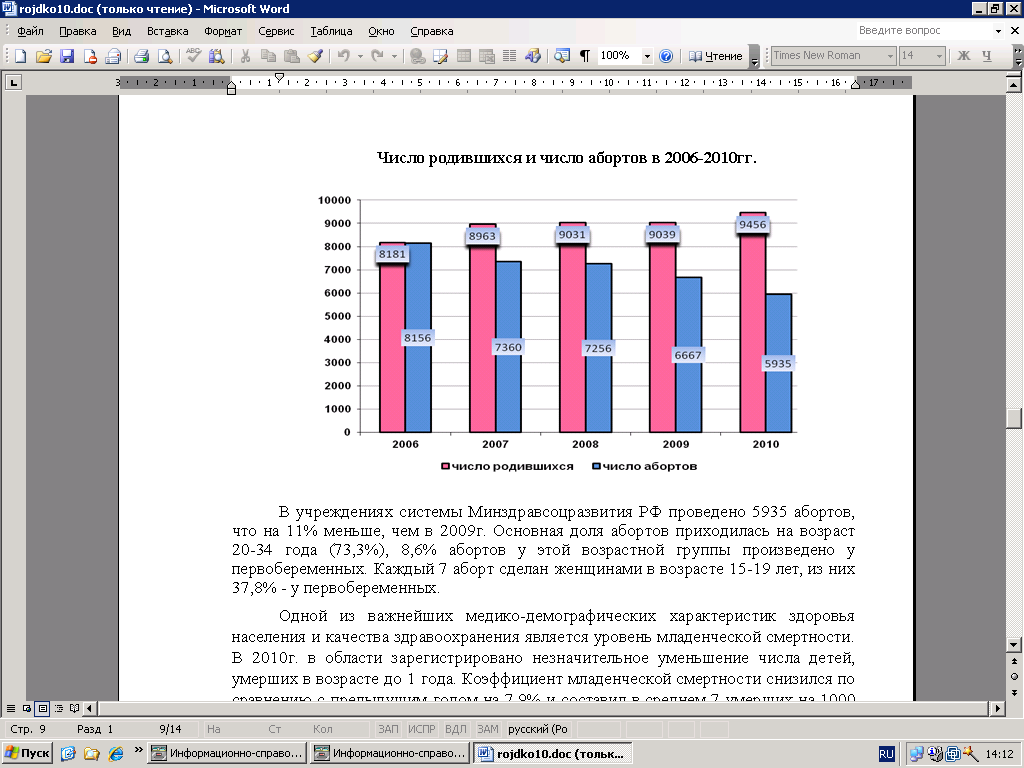Switch to Web layout view
This screenshot has width=1024, height=768.
(27, 708)
